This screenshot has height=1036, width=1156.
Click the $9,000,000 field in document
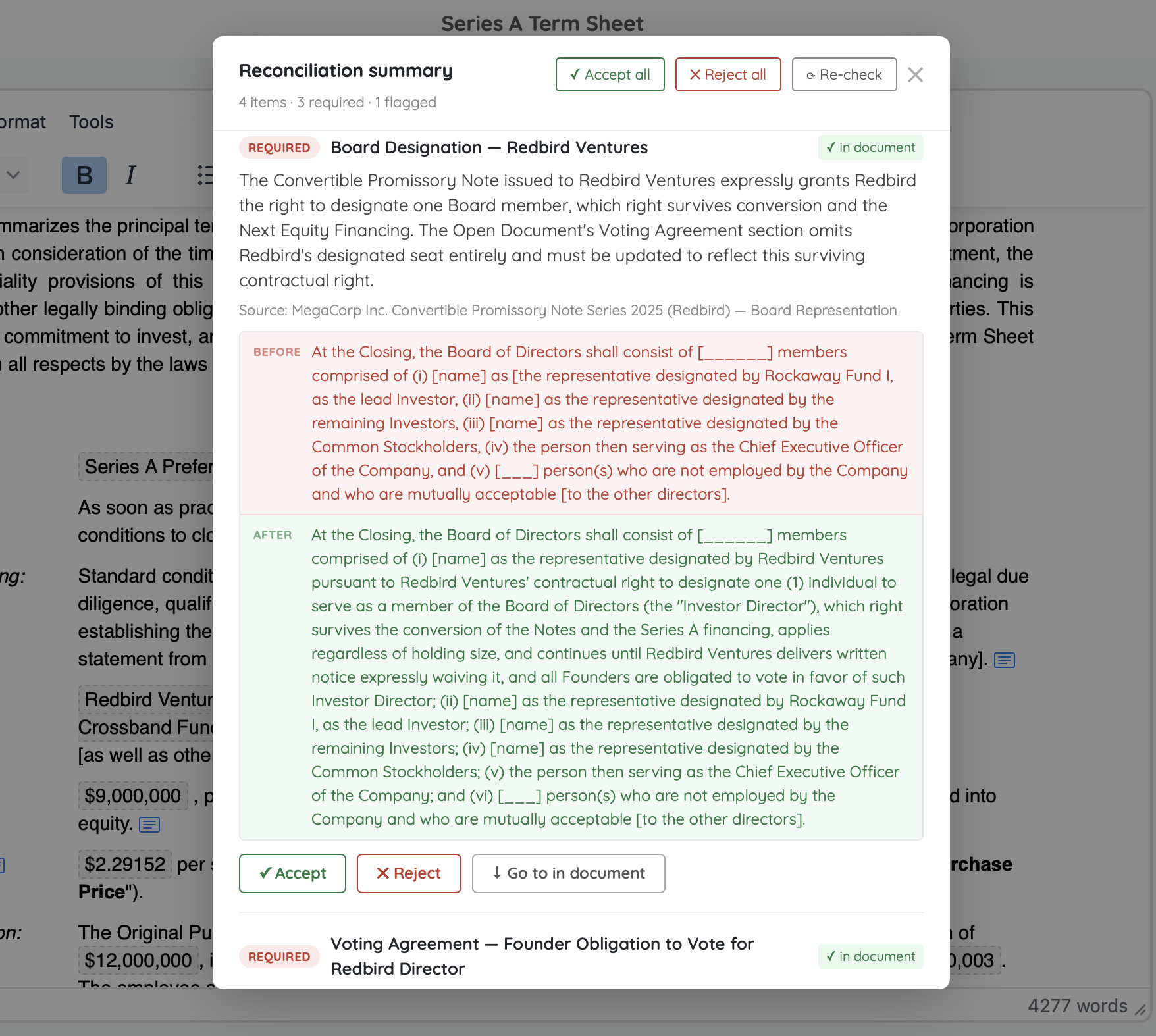133,796
